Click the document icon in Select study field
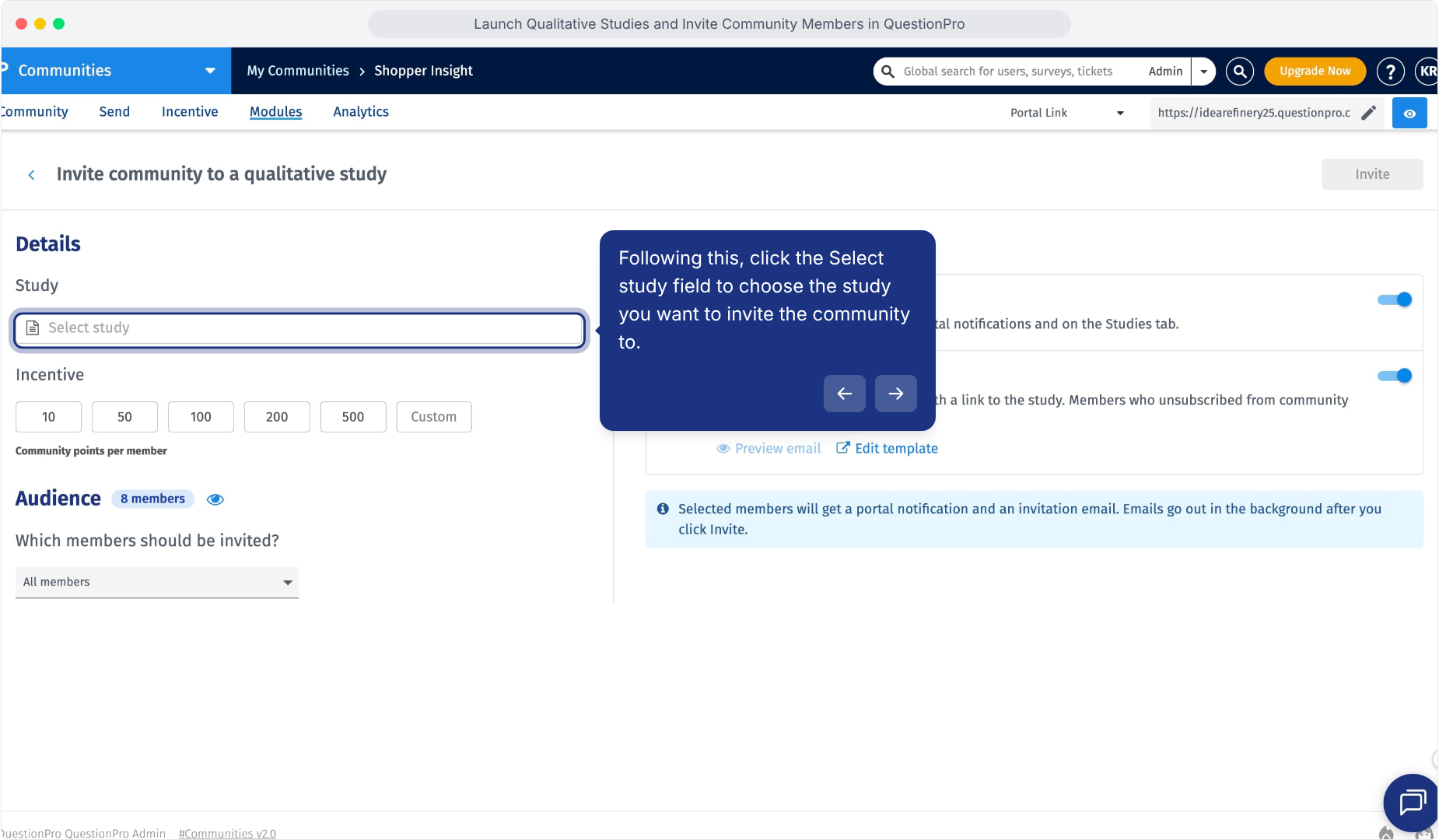1439x840 pixels. (33, 328)
